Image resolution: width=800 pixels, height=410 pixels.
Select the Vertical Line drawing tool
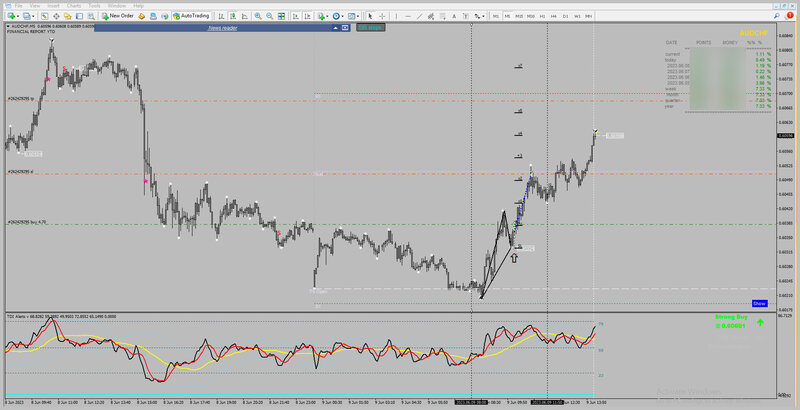tap(396, 16)
